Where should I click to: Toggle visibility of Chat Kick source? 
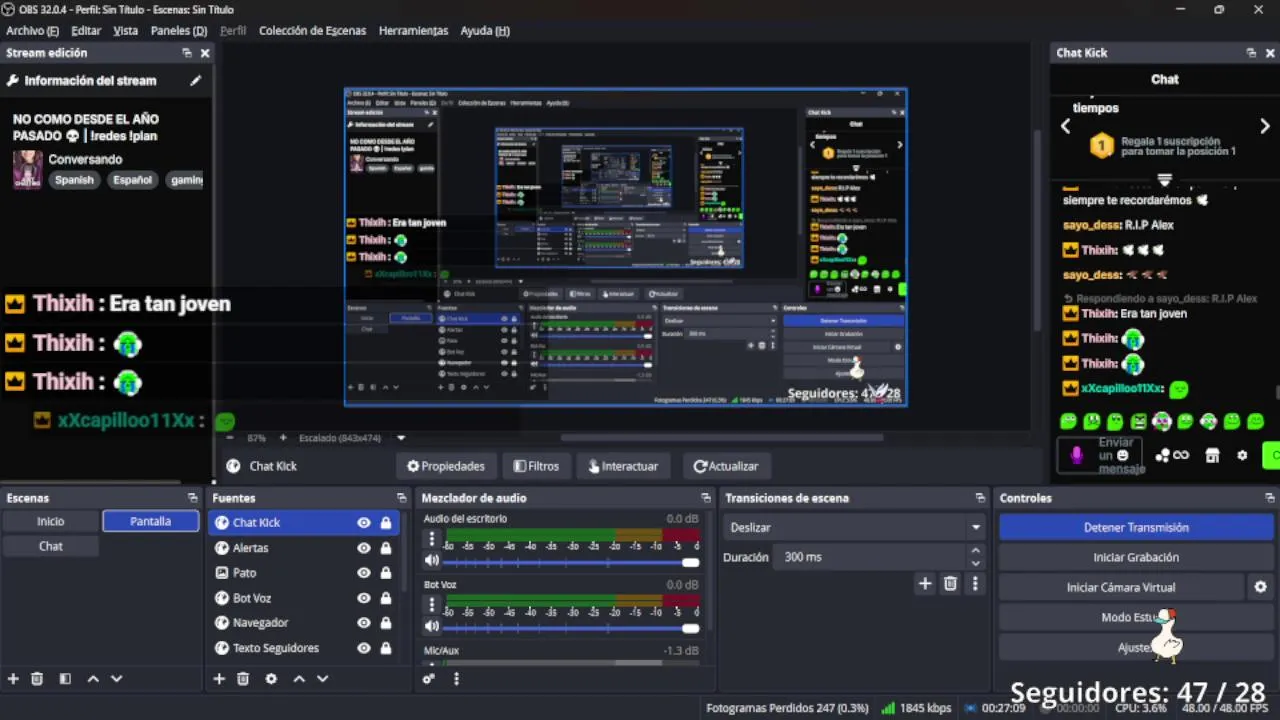tap(364, 523)
